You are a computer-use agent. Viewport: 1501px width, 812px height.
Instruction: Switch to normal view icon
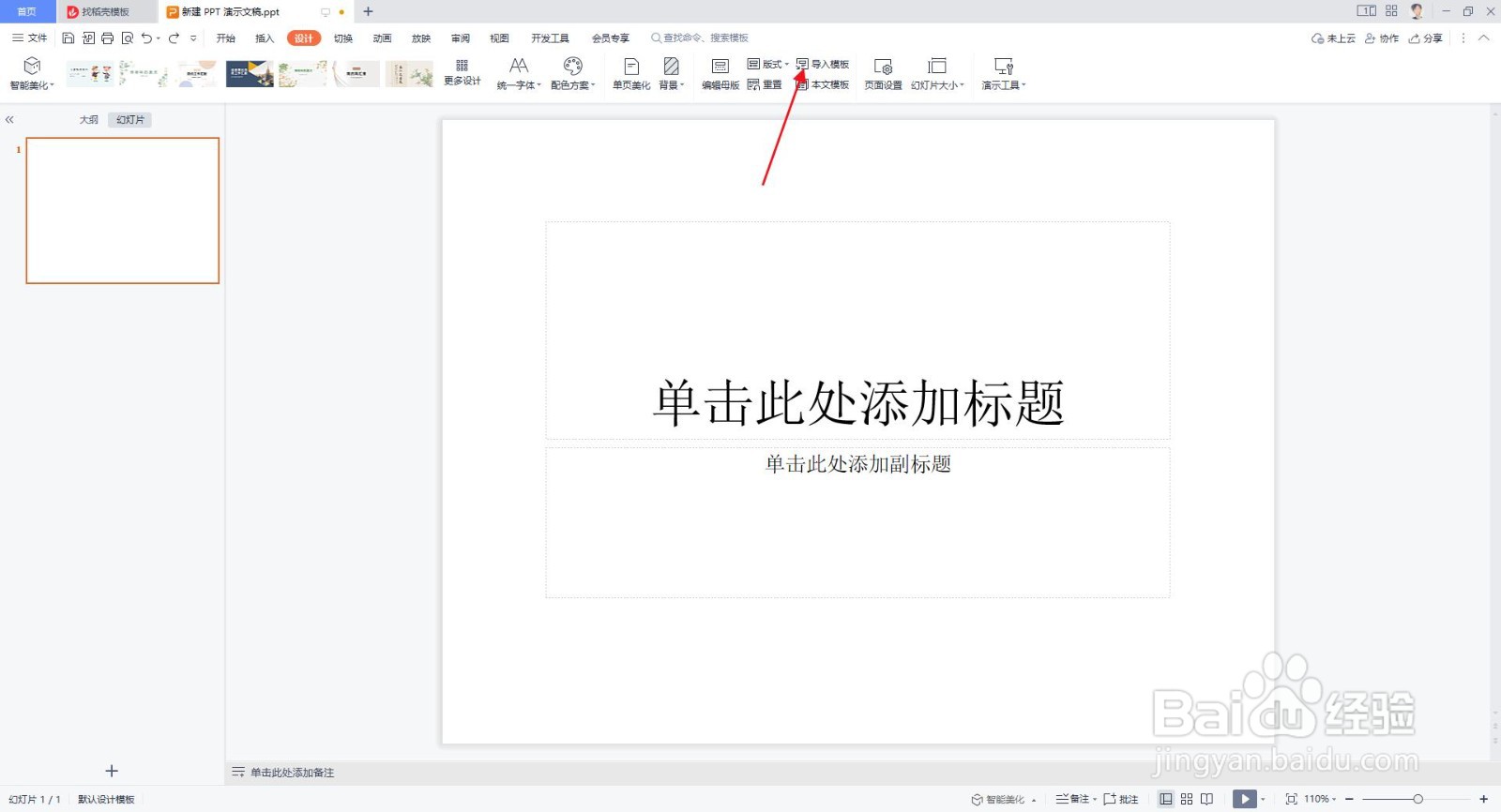[1166, 799]
